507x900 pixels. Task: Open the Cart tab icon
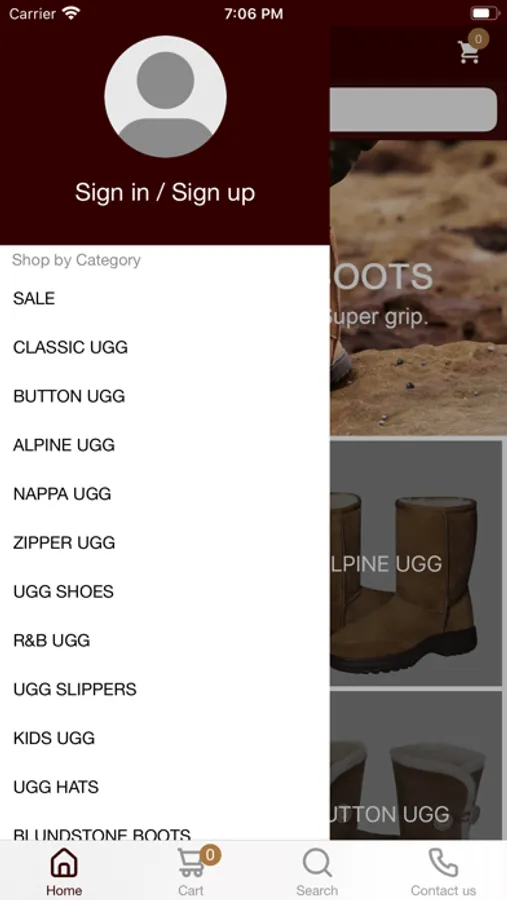point(190,863)
